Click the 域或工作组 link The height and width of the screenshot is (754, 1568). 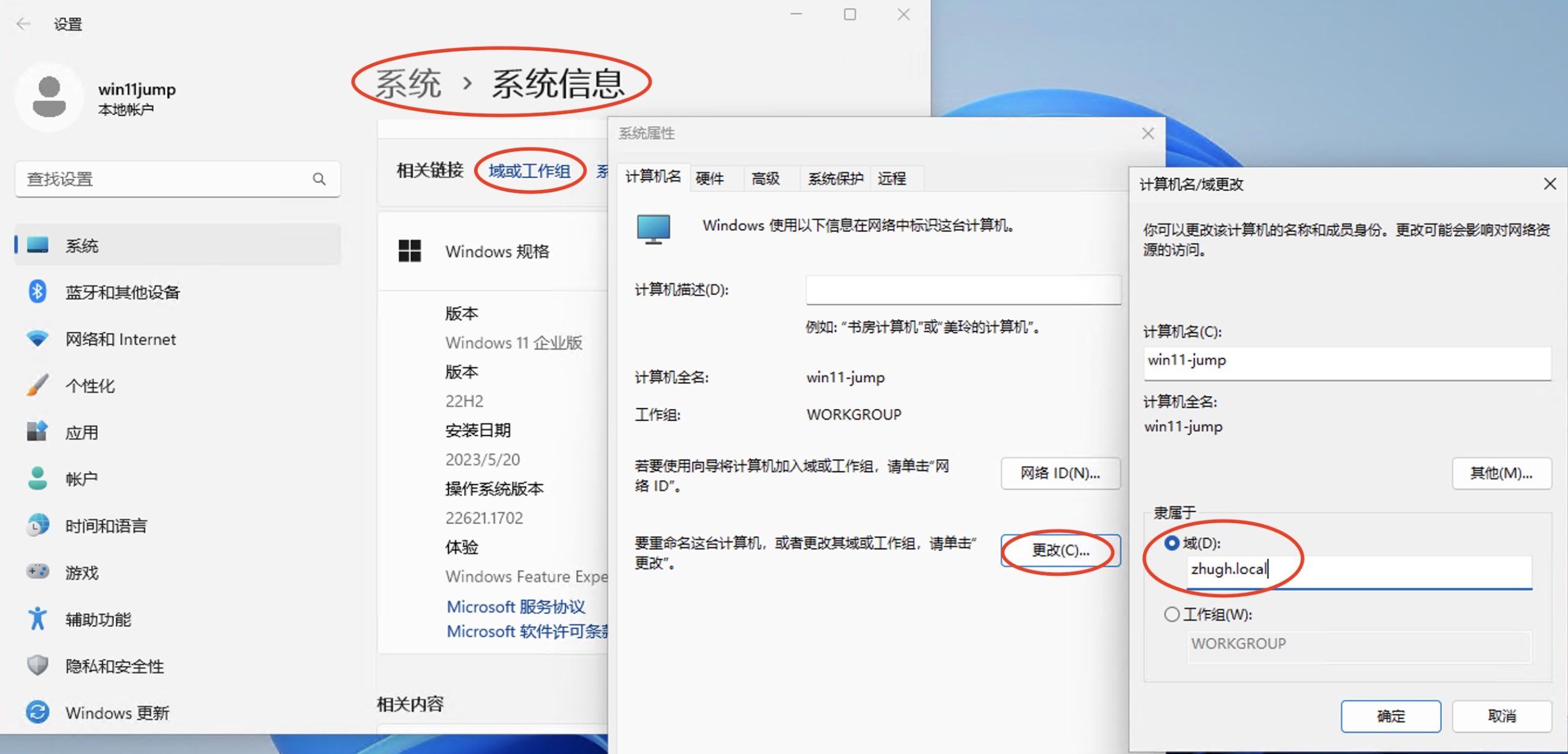click(529, 171)
